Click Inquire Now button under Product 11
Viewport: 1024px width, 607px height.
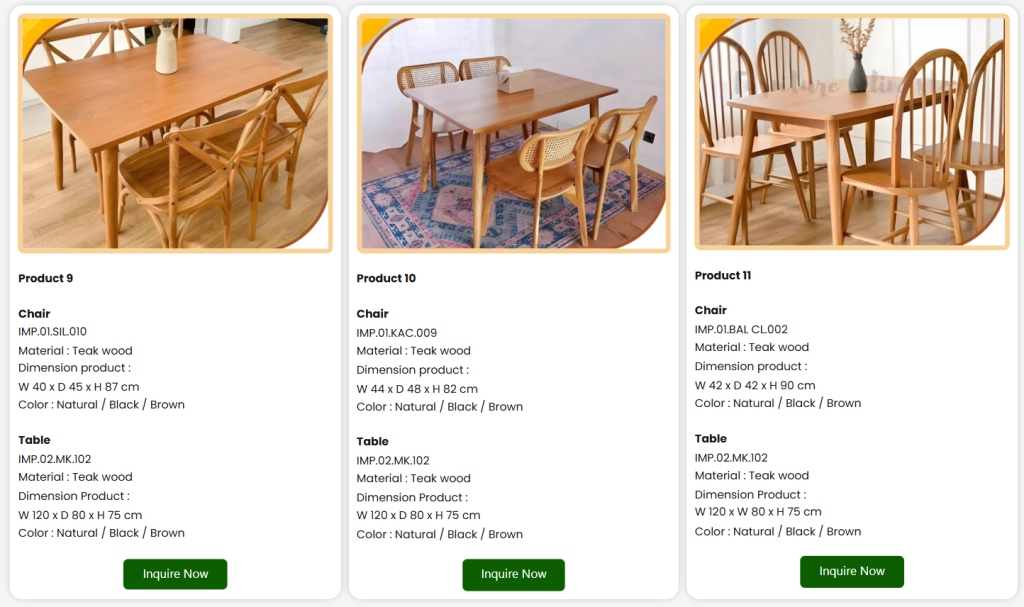click(851, 571)
